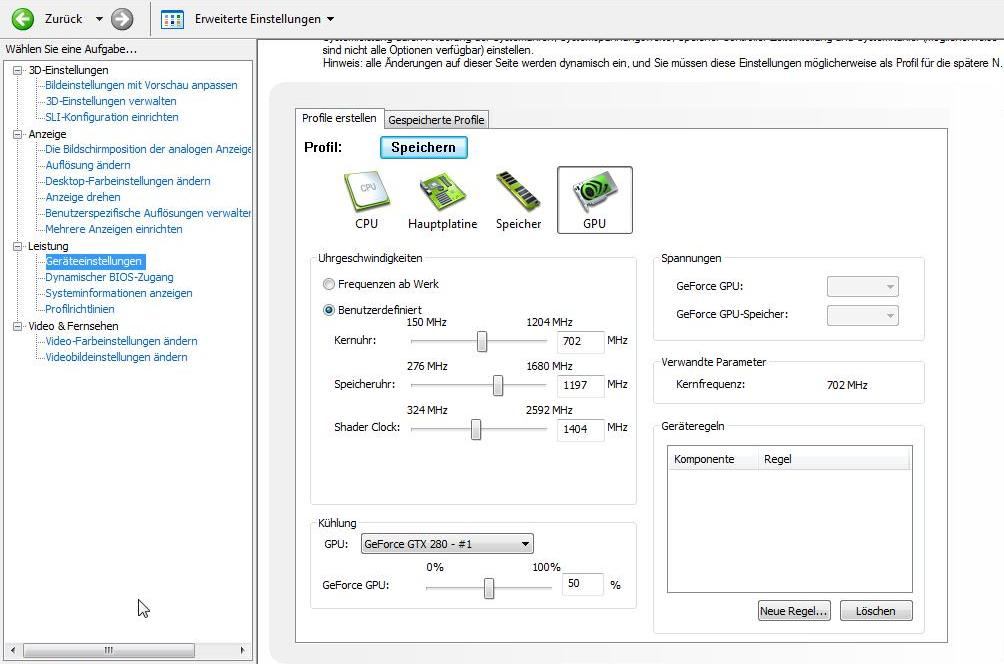
Task: Open Anzeige drehen
Action: click(x=83, y=197)
